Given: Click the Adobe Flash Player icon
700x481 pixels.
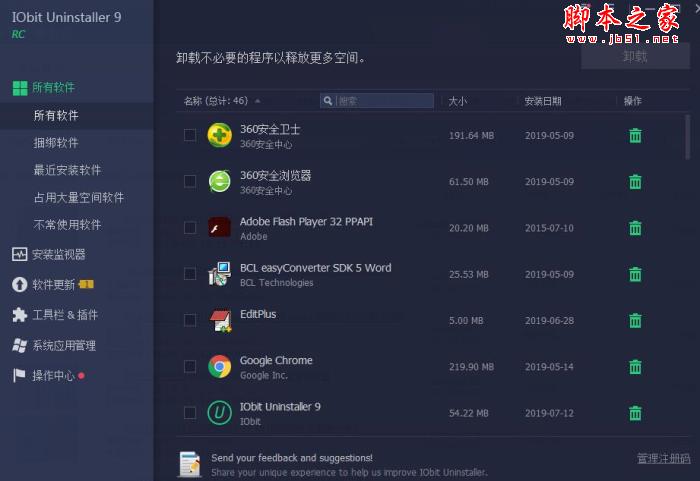Looking at the screenshot, I should tap(220, 228).
